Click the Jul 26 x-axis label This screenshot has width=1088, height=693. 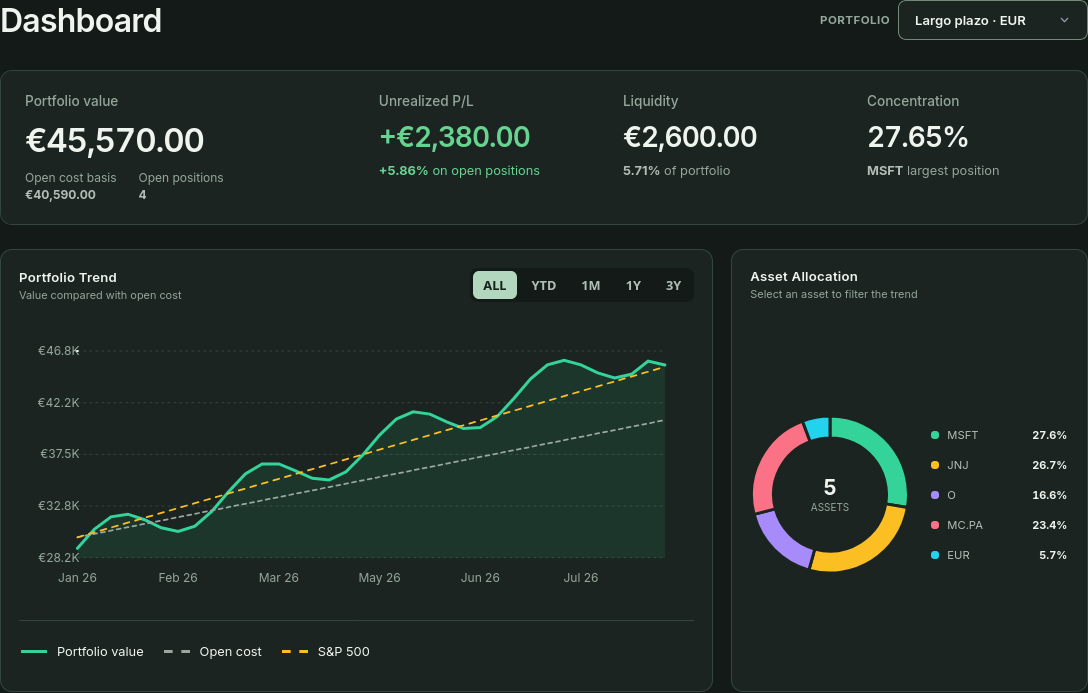[x=581, y=578]
